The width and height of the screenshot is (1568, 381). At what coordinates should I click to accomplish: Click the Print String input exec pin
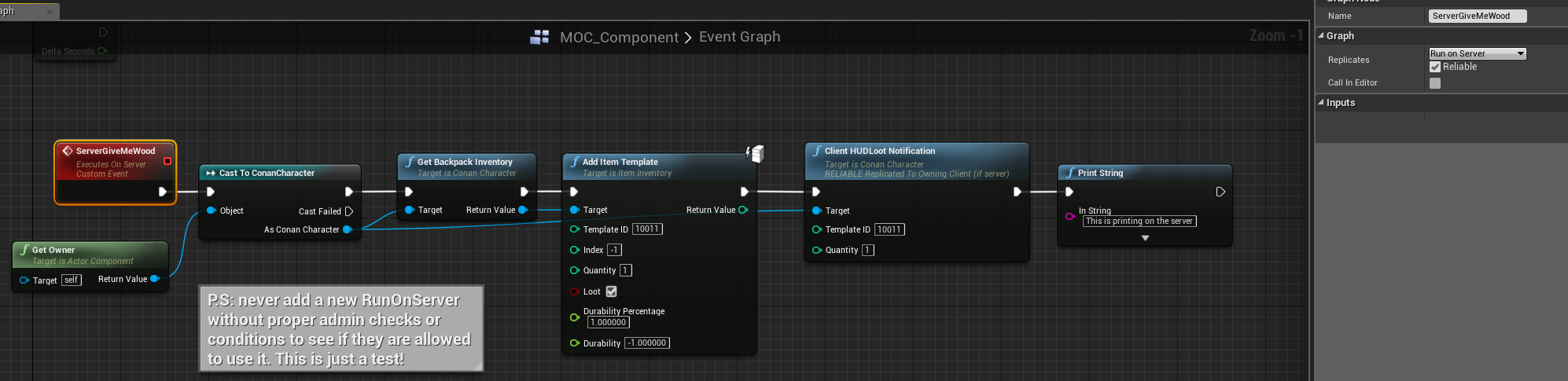click(1069, 192)
